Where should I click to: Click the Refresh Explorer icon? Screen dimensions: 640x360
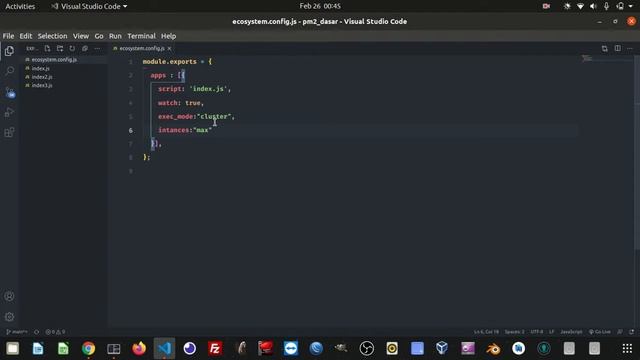[72, 49]
